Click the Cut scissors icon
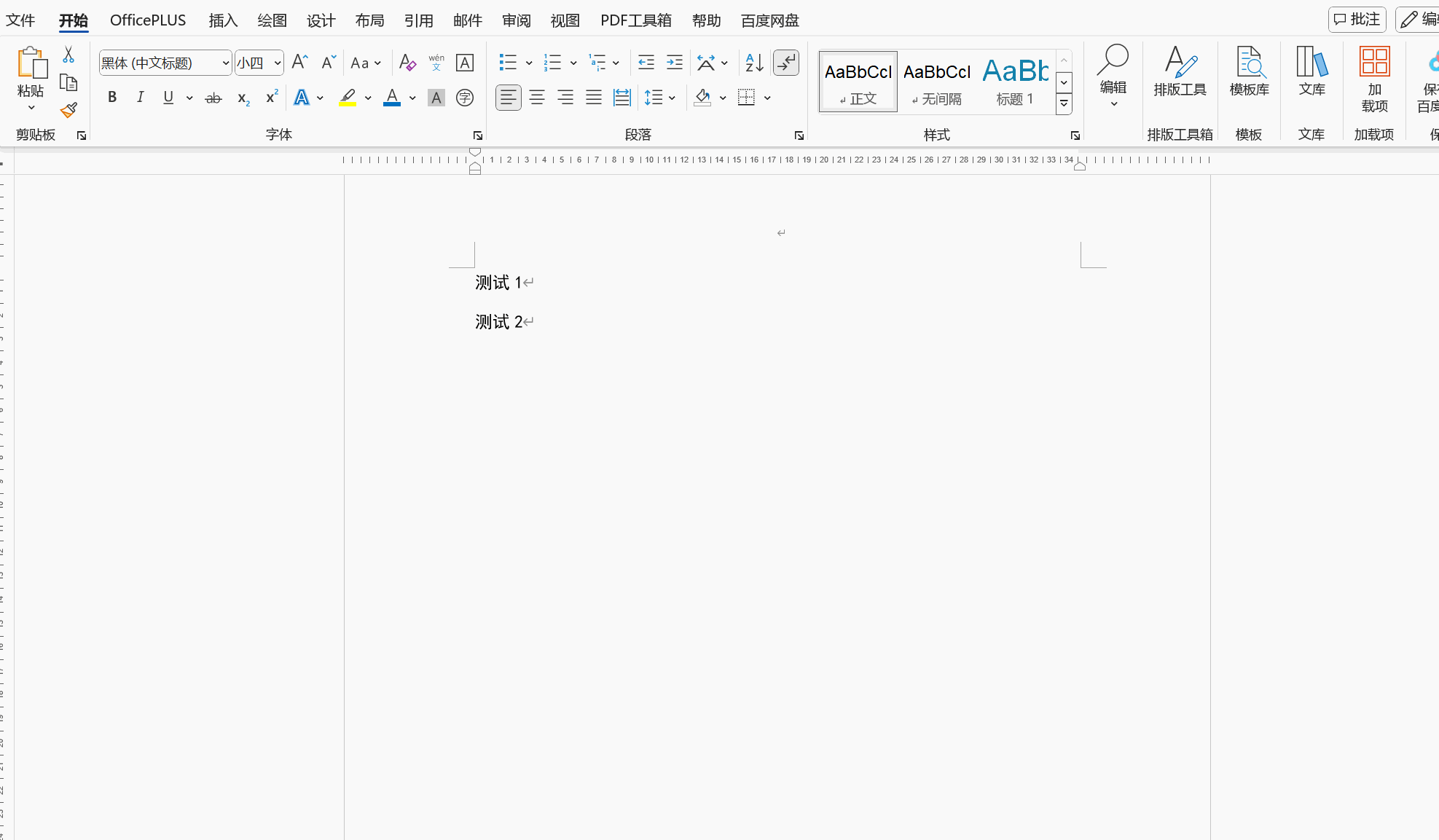Image resolution: width=1439 pixels, height=840 pixels. [x=68, y=55]
